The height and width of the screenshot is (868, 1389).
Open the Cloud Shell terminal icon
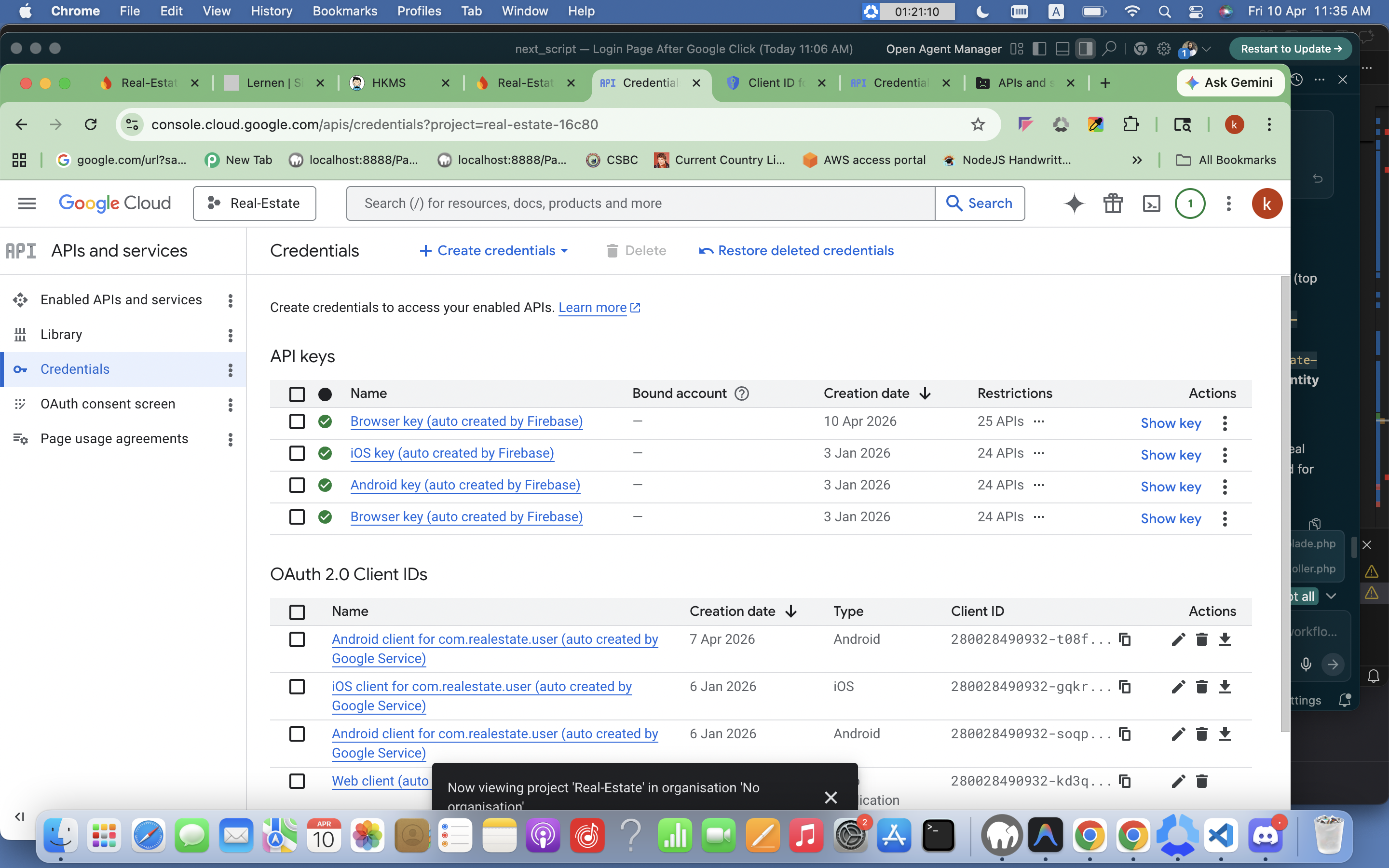(1151, 203)
